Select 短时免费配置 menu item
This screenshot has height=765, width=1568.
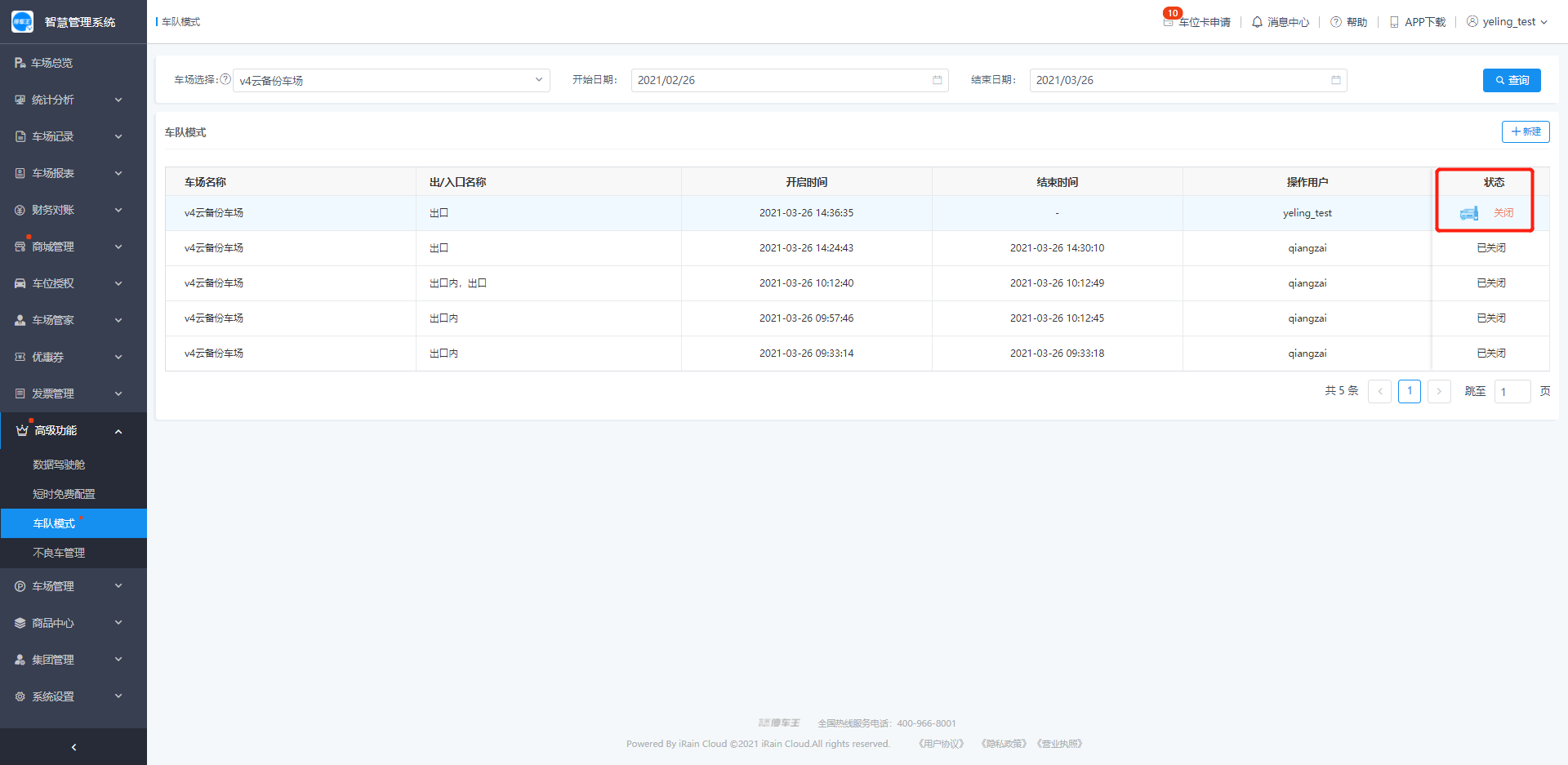(64, 494)
